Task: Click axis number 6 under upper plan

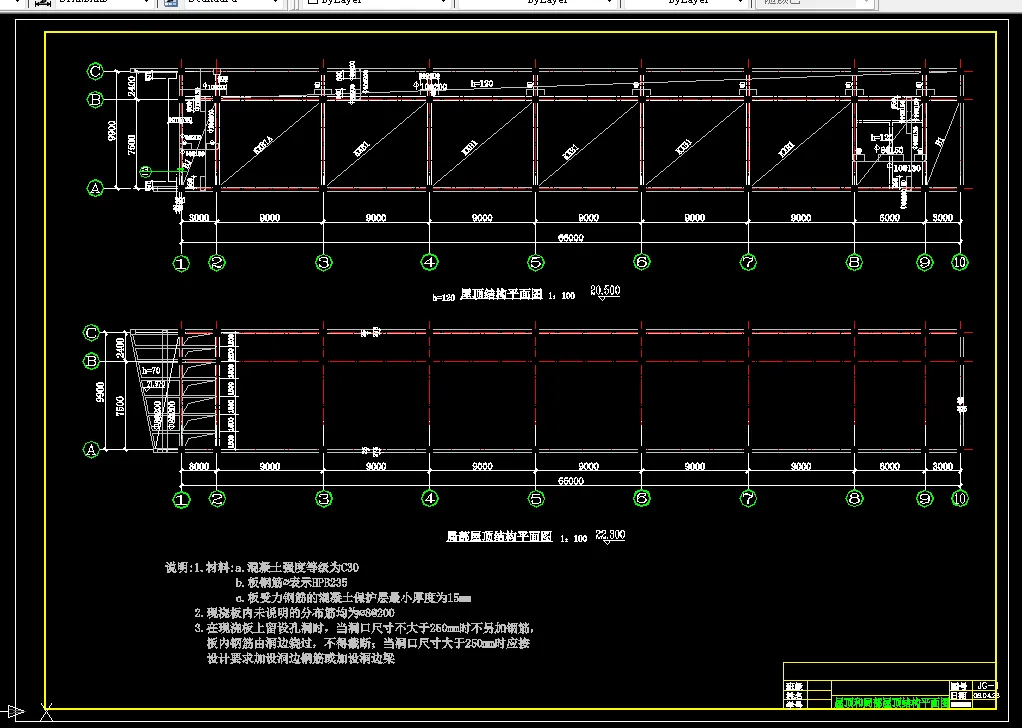Action: coord(642,262)
